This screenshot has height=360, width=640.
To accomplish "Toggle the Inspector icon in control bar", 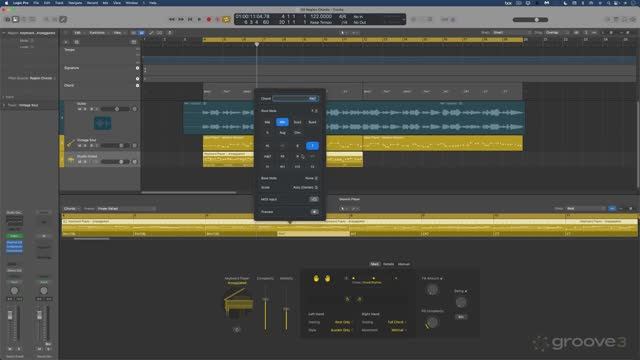I will (x=16, y=19).
